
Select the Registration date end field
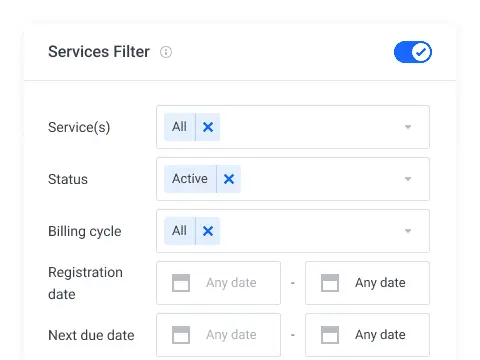(367, 283)
